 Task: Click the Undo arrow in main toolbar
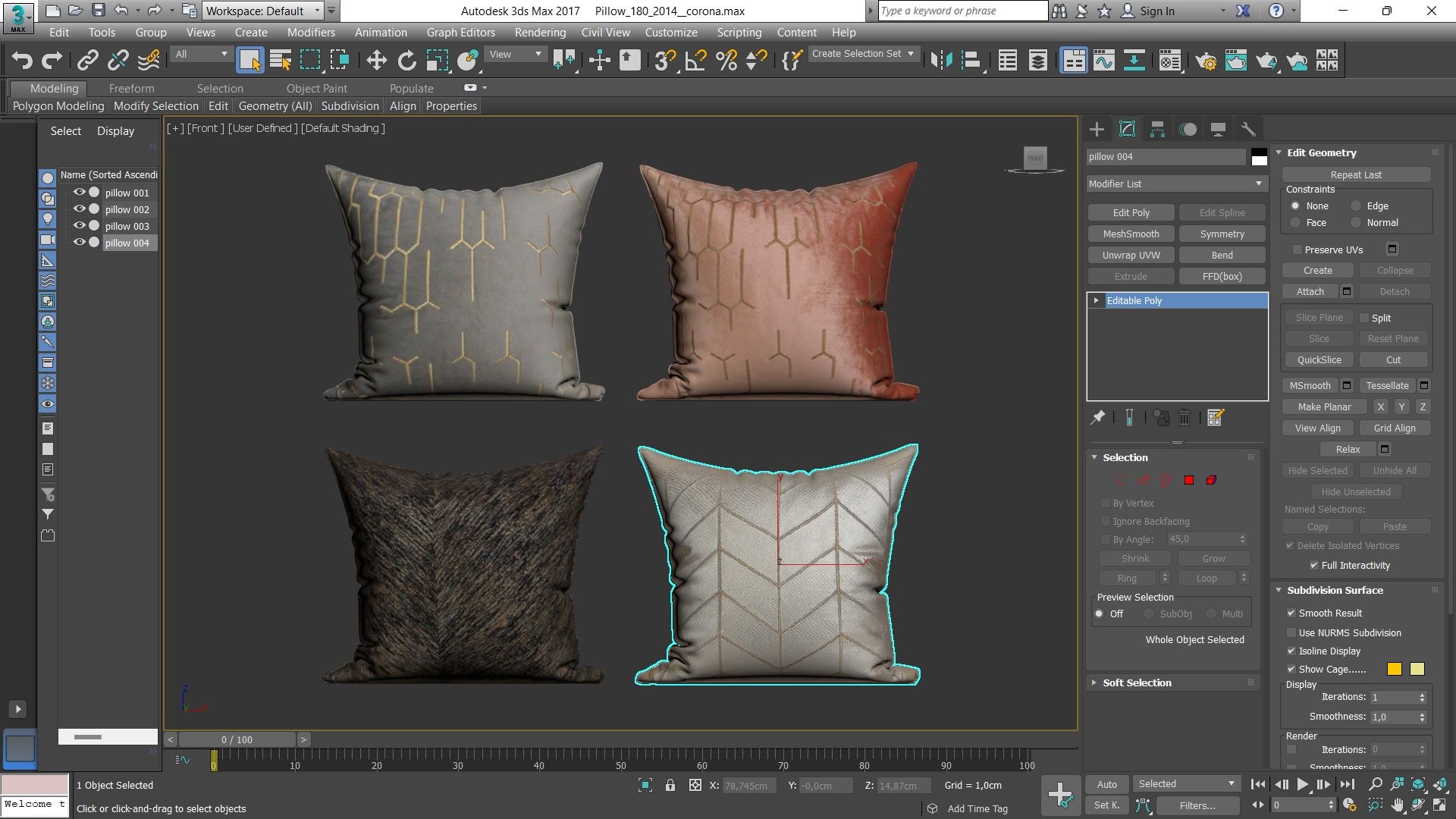click(x=22, y=61)
